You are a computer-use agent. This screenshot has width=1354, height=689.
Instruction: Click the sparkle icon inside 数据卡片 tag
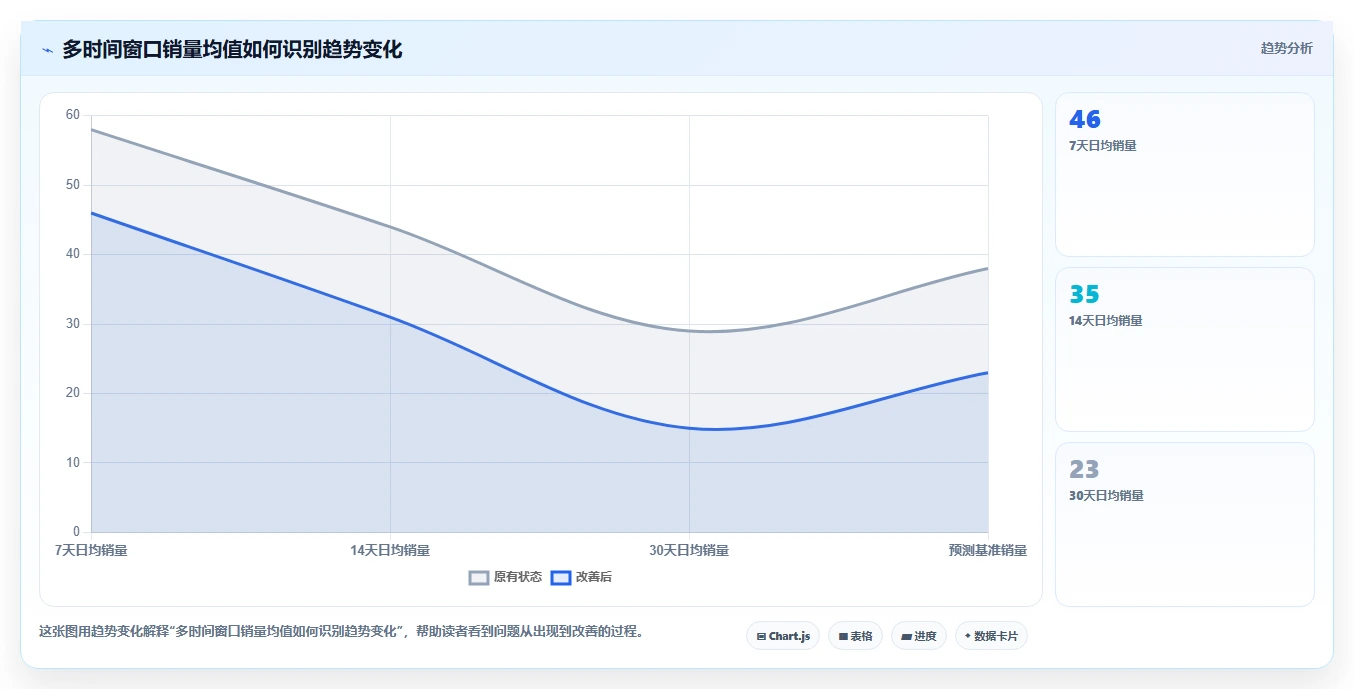(x=967, y=636)
